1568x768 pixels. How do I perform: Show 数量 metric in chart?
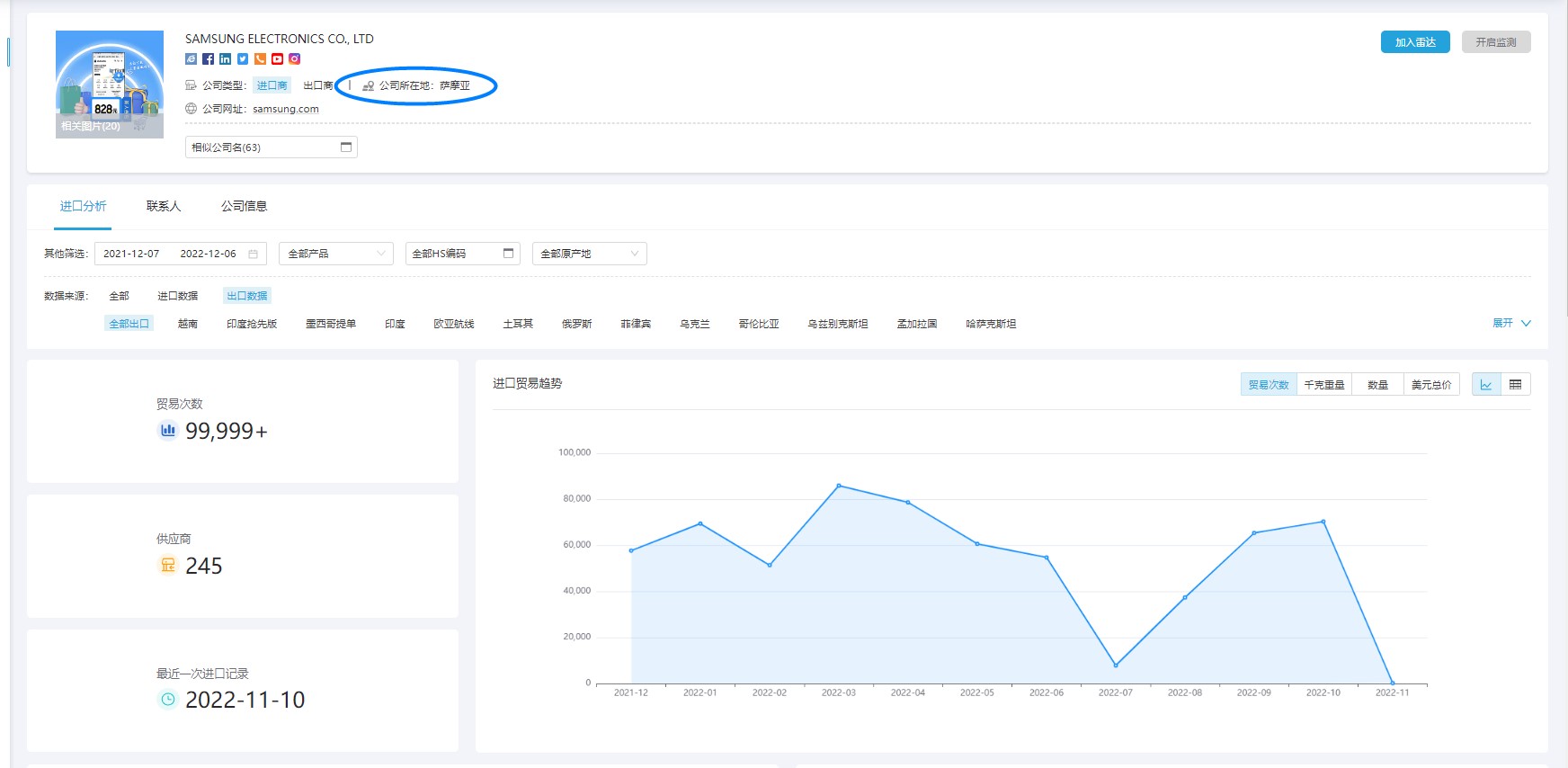pos(1378,385)
